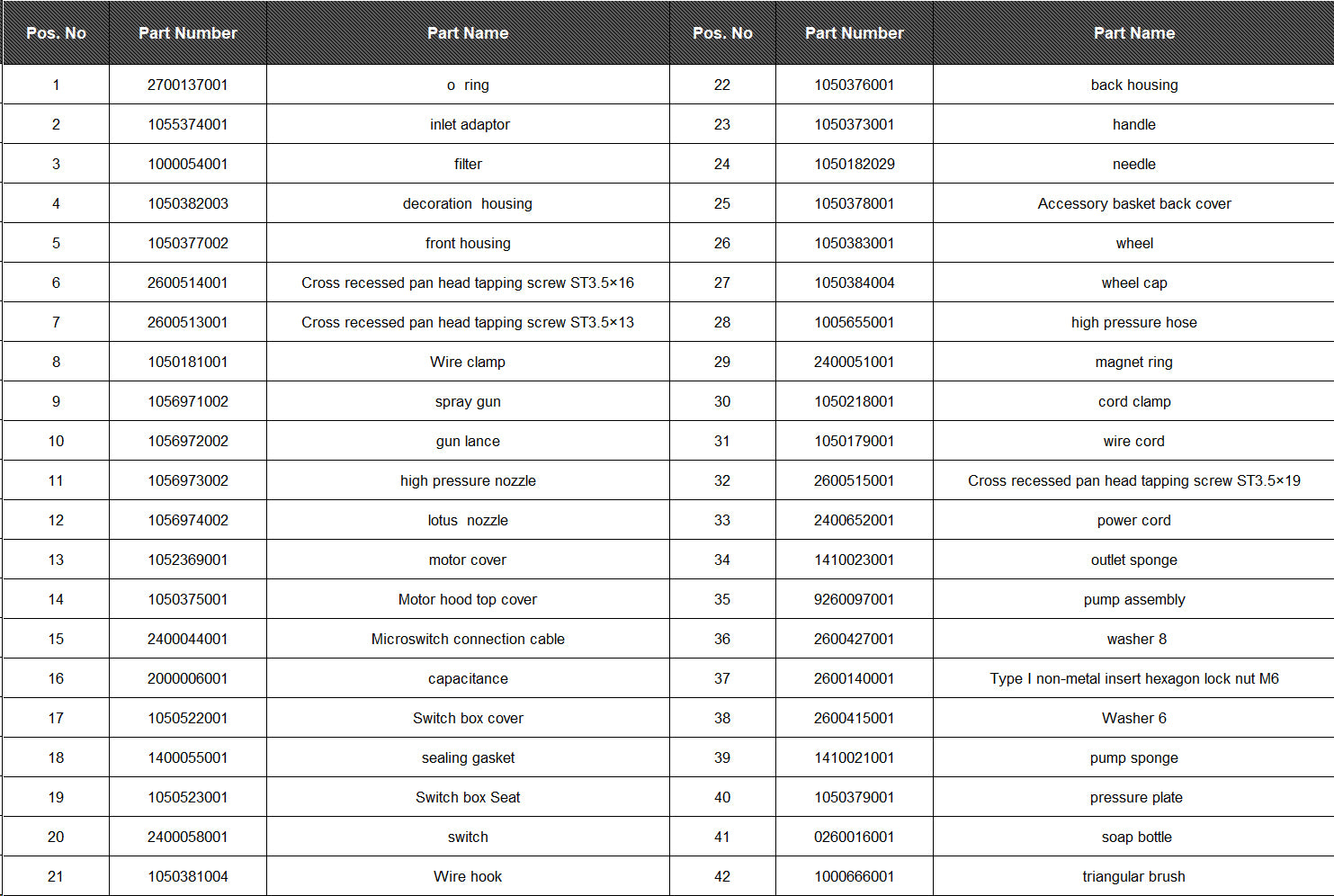Select the 'triangular brush' cell
The width and height of the screenshot is (1334, 896).
coord(1133,876)
